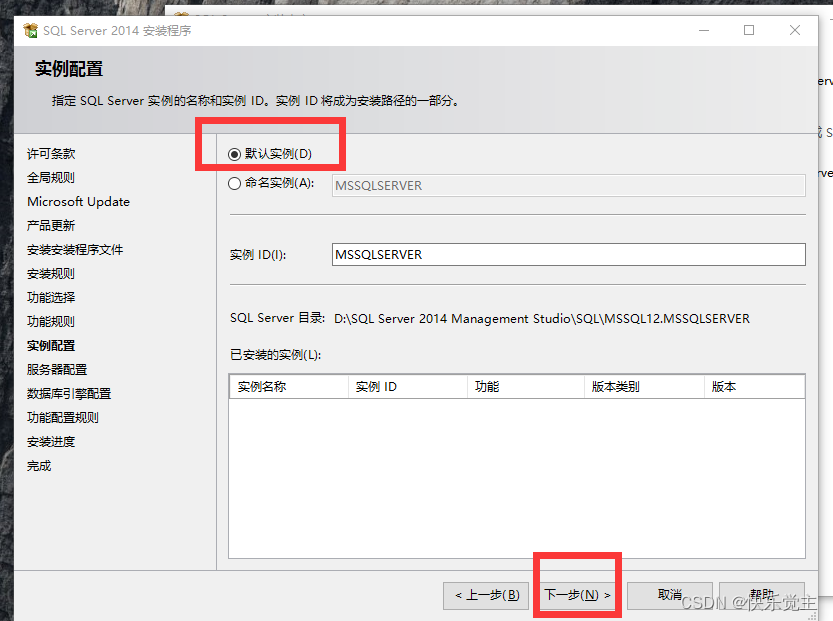Select the 默认实例(D) radio button
The height and width of the screenshot is (621, 833).
234,155
